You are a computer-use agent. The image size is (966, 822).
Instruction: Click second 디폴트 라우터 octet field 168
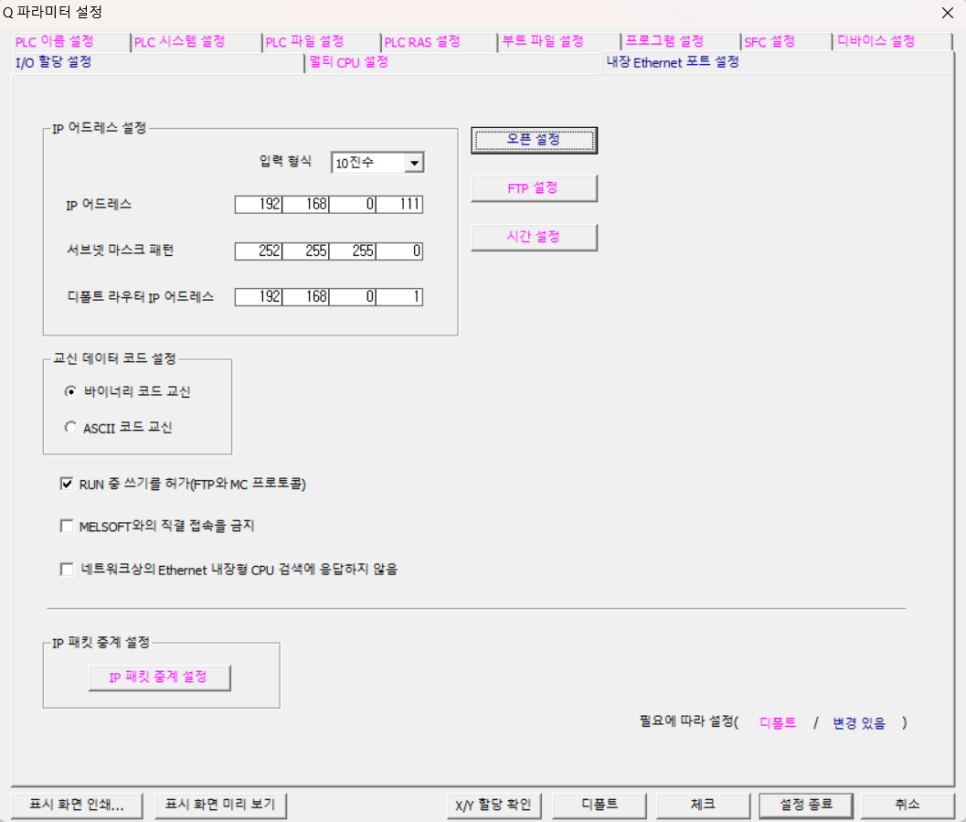coord(306,297)
